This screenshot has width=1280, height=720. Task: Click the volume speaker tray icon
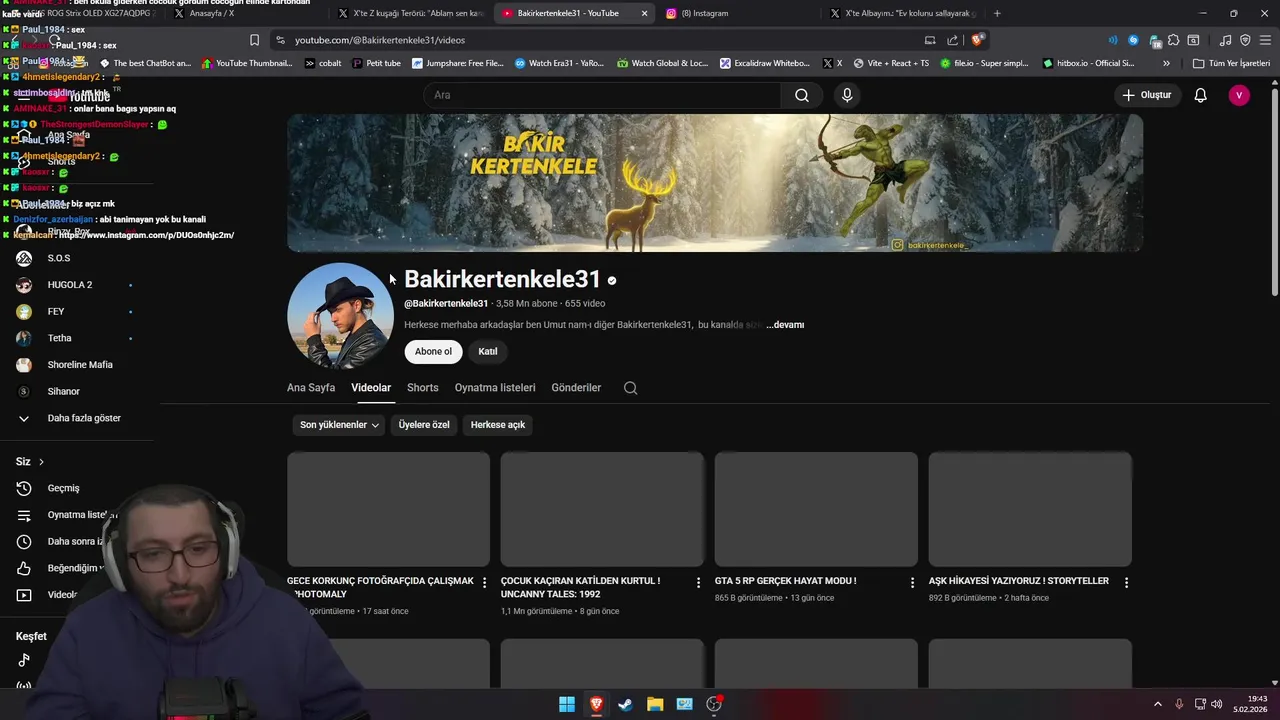(1217, 704)
